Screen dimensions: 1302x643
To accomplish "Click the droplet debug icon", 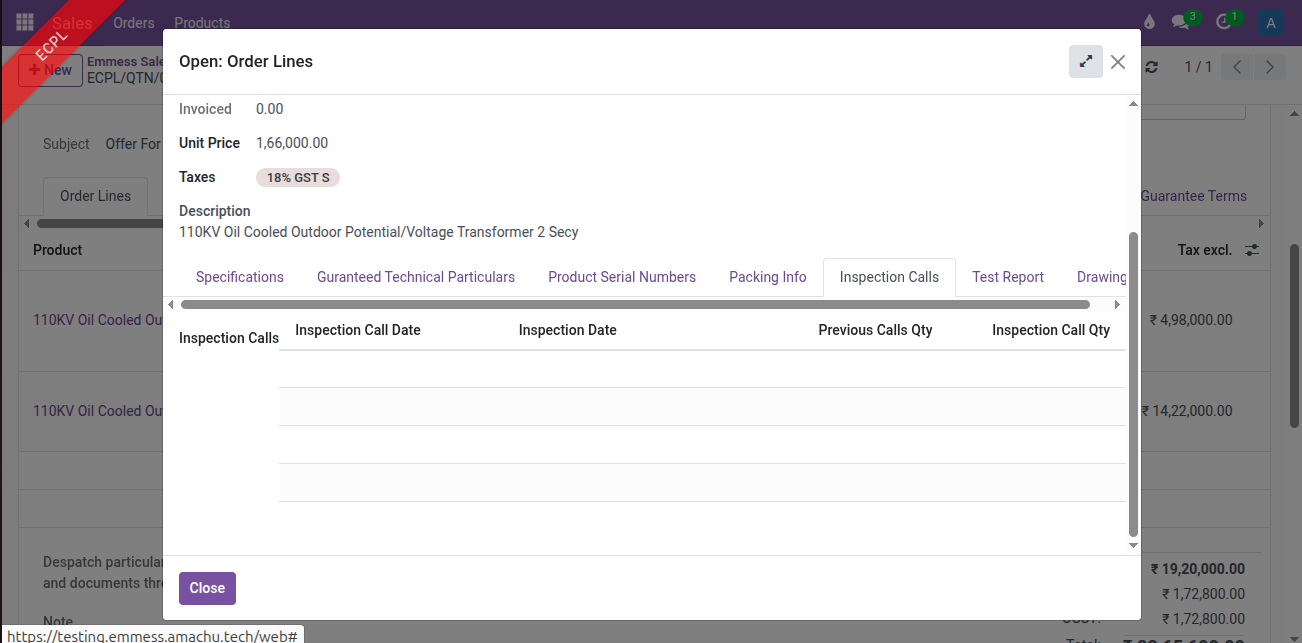I will 1148,22.
